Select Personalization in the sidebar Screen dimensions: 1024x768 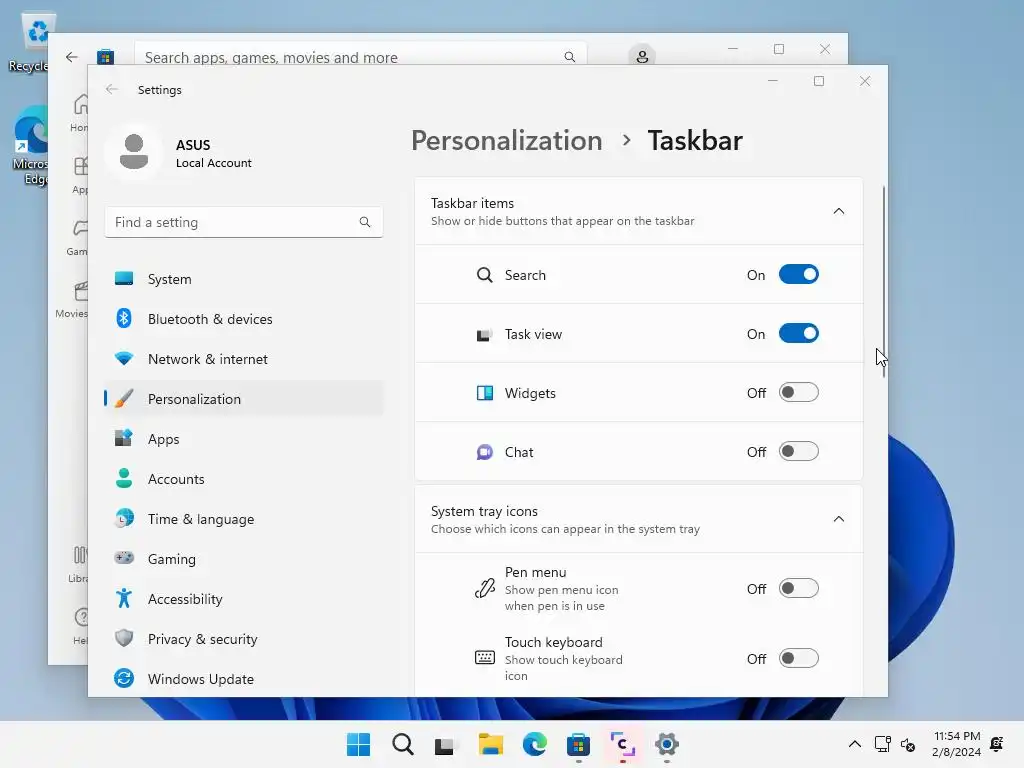point(244,399)
